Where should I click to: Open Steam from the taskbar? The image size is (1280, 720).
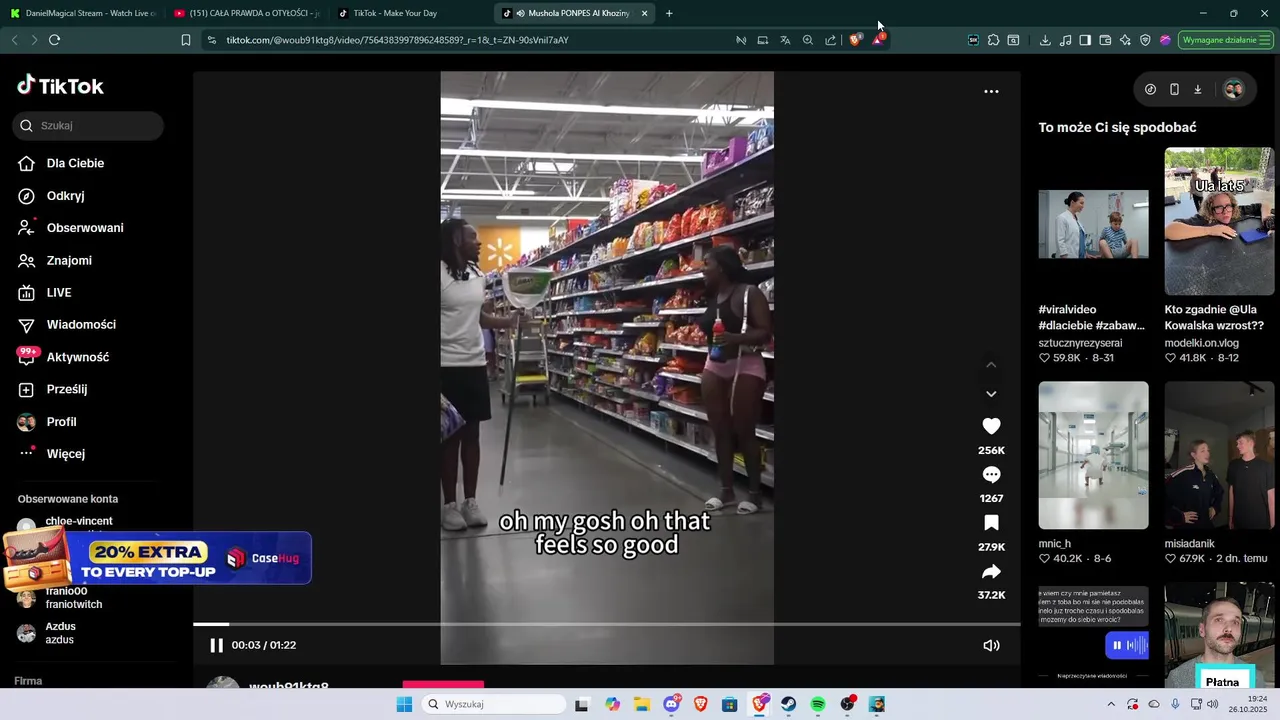[x=789, y=704]
